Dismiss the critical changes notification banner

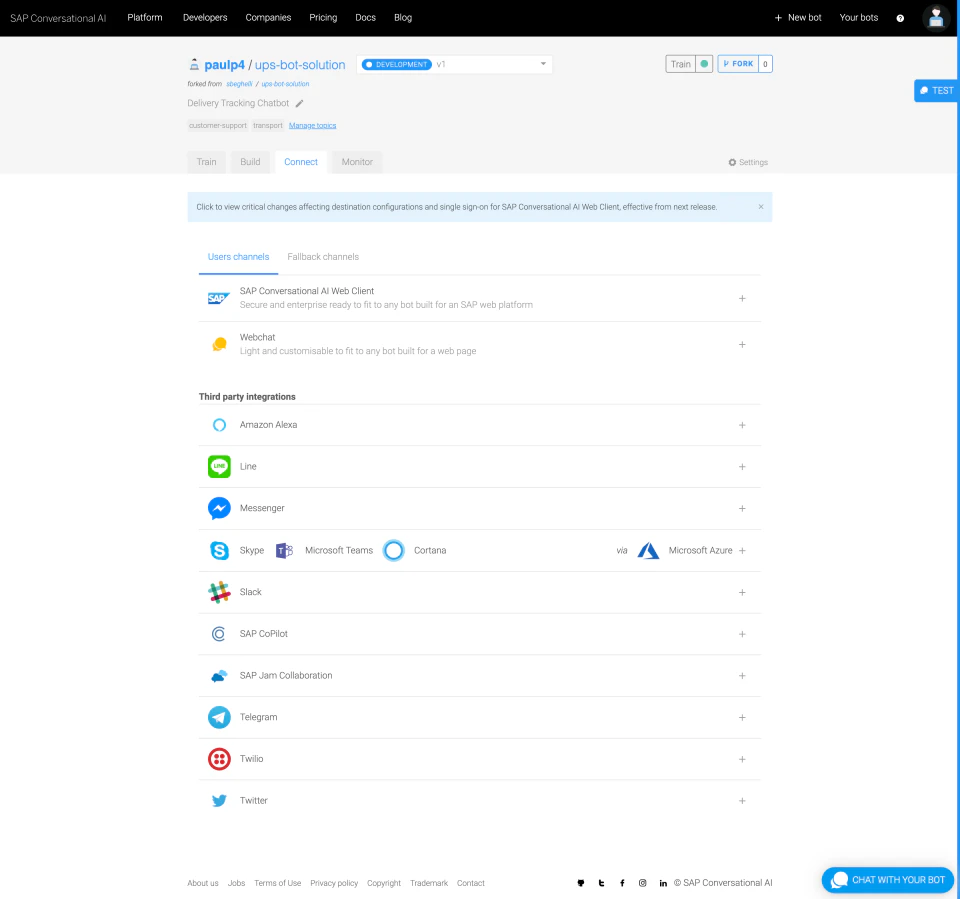(760, 206)
